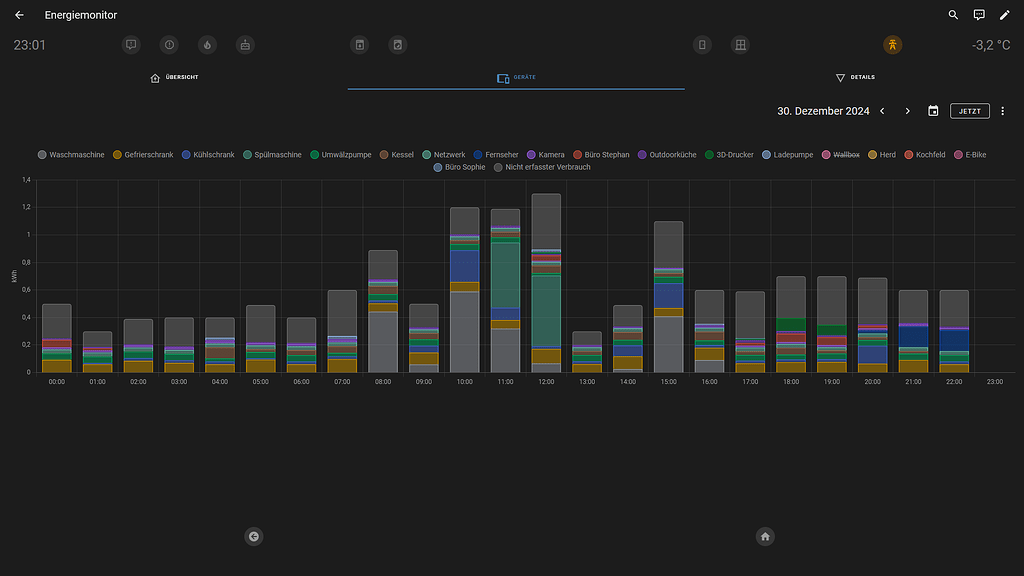Click the flame heating status icon

coord(207,45)
